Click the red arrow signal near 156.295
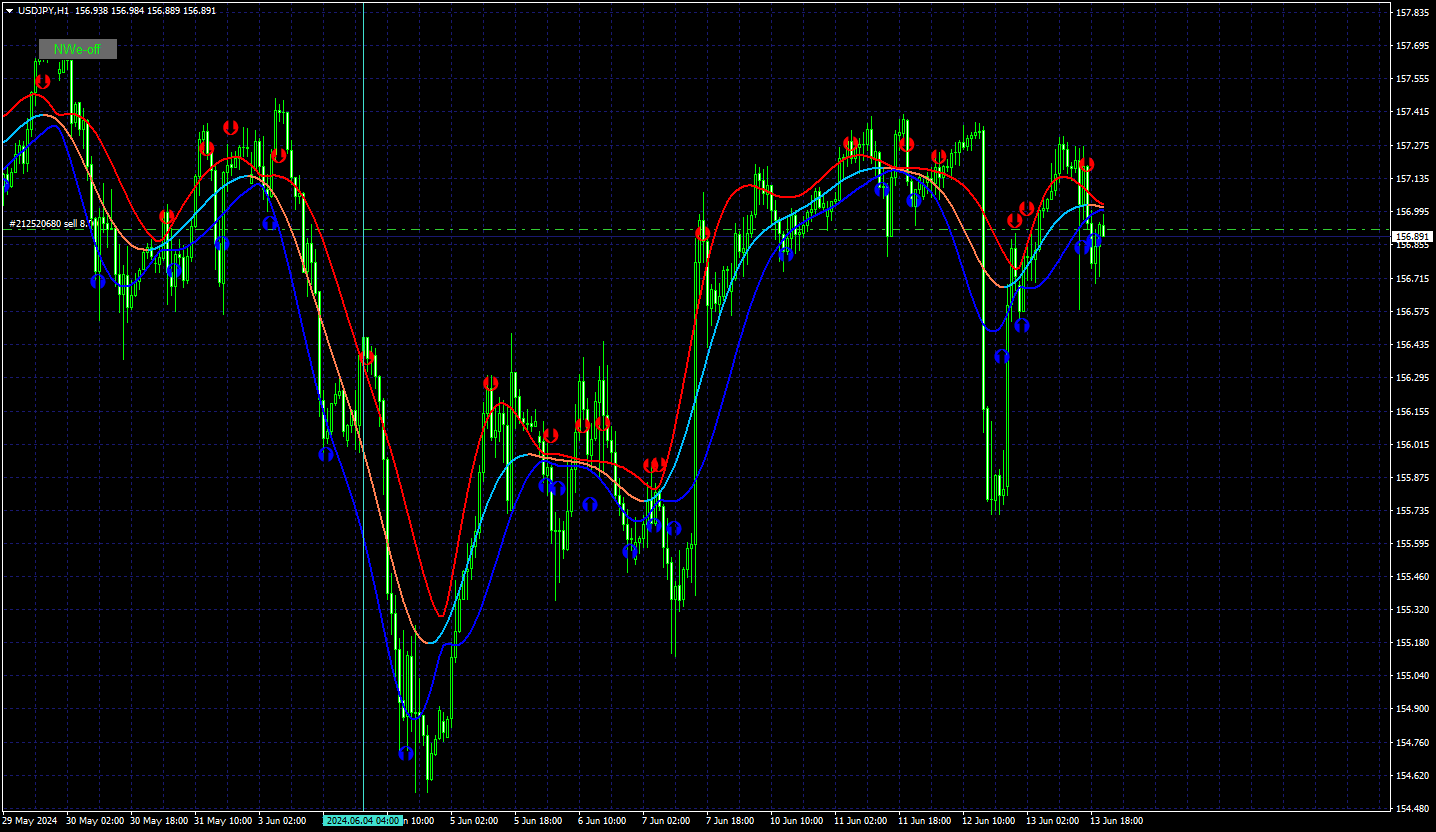The height and width of the screenshot is (832, 1436). pyautogui.click(x=490, y=383)
